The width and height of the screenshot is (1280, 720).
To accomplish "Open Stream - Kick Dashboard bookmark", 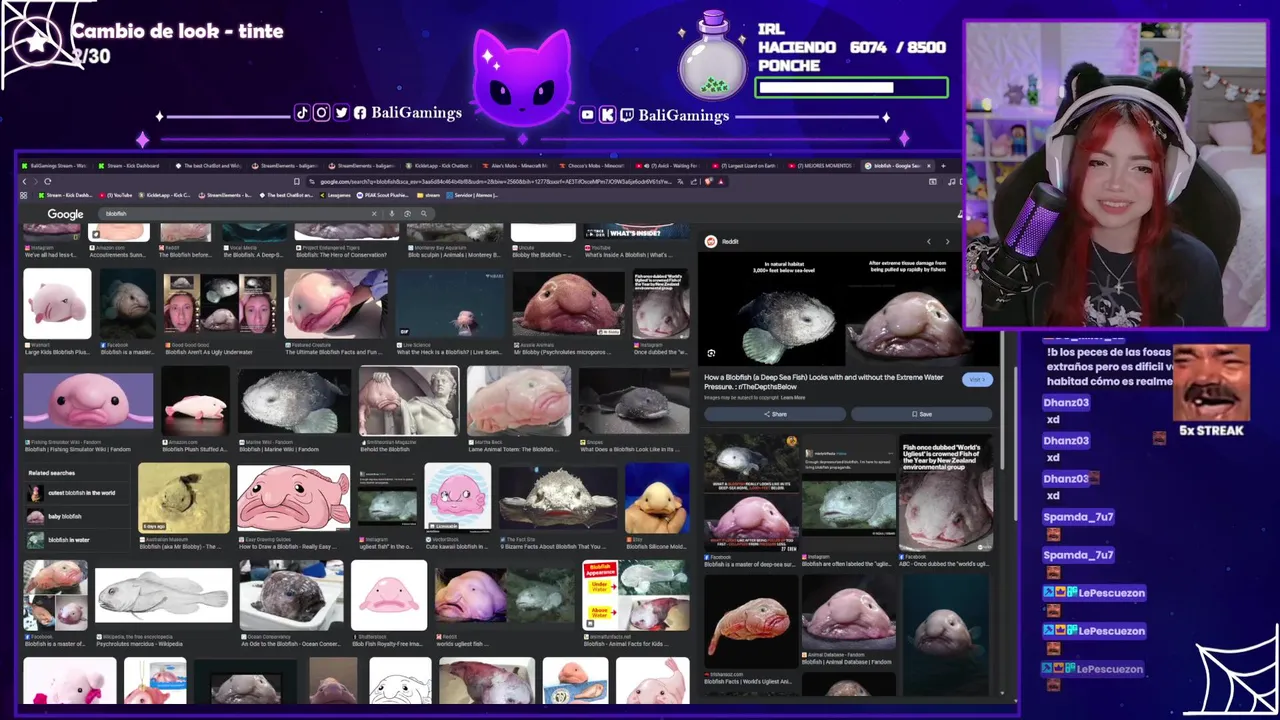I will (x=65, y=195).
